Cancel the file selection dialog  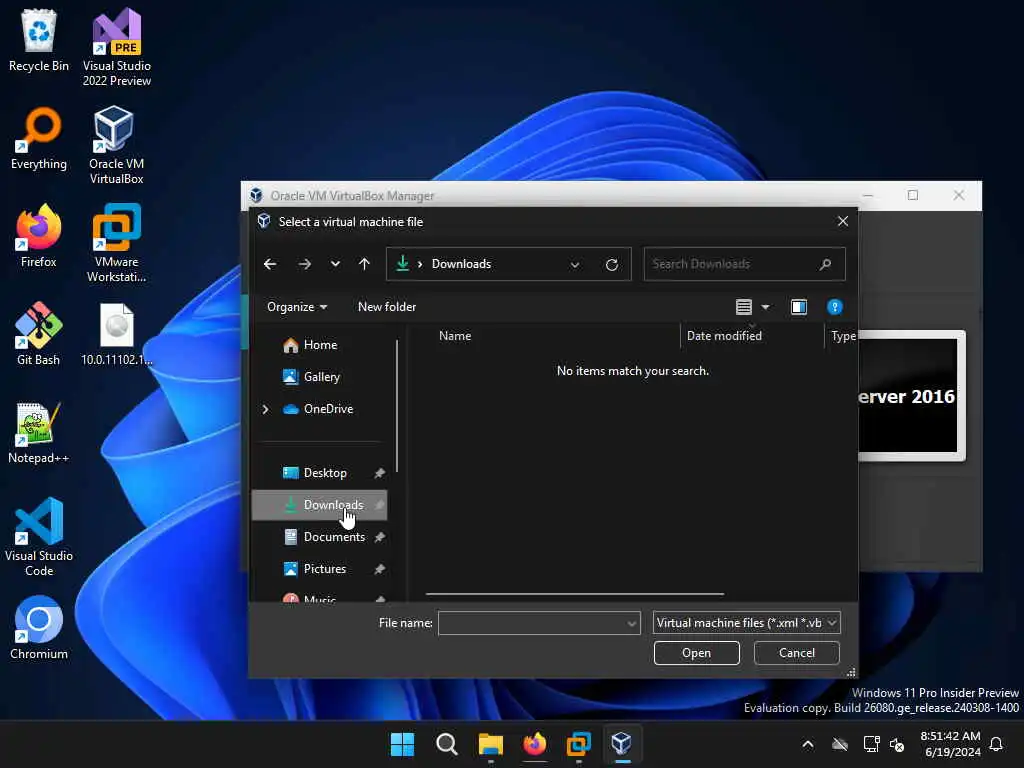(797, 653)
